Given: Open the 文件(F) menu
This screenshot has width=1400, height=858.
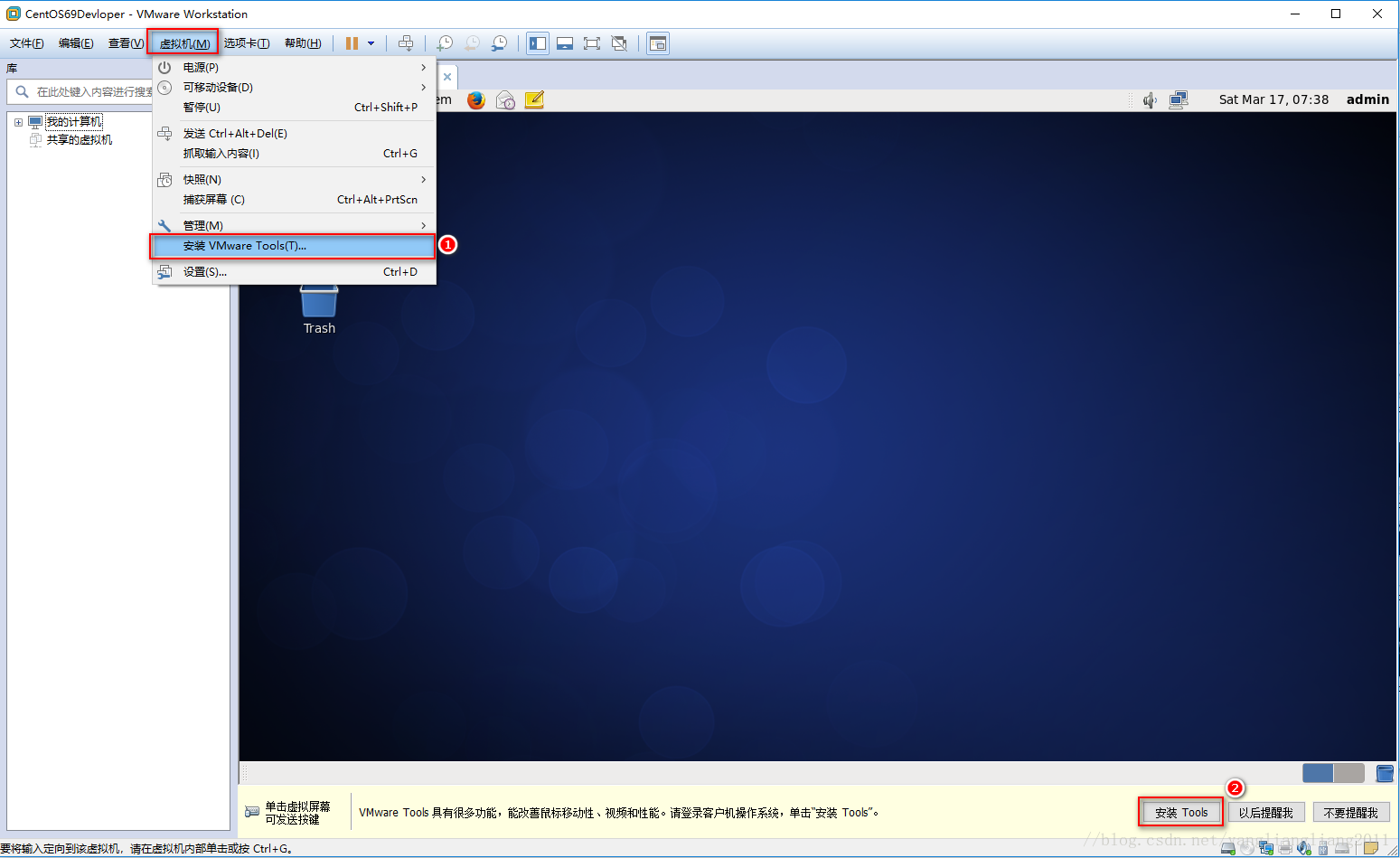Looking at the screenshot, I should click(x=27, y=43).
